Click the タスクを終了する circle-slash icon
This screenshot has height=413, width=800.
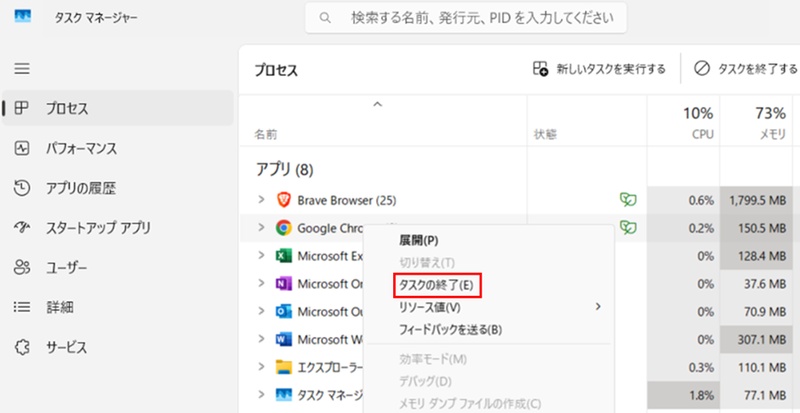[x=702, y=68]
